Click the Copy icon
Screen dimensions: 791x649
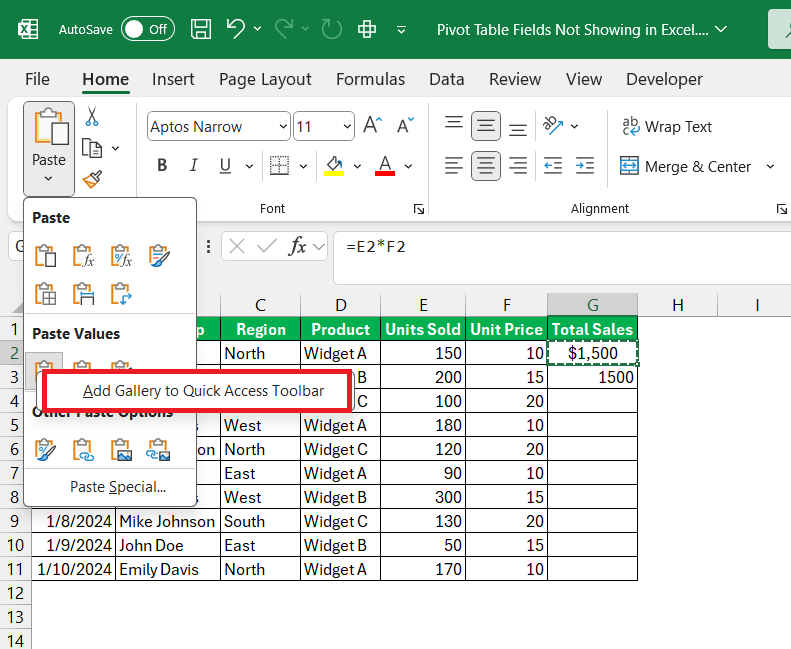(x=92, y=148)
